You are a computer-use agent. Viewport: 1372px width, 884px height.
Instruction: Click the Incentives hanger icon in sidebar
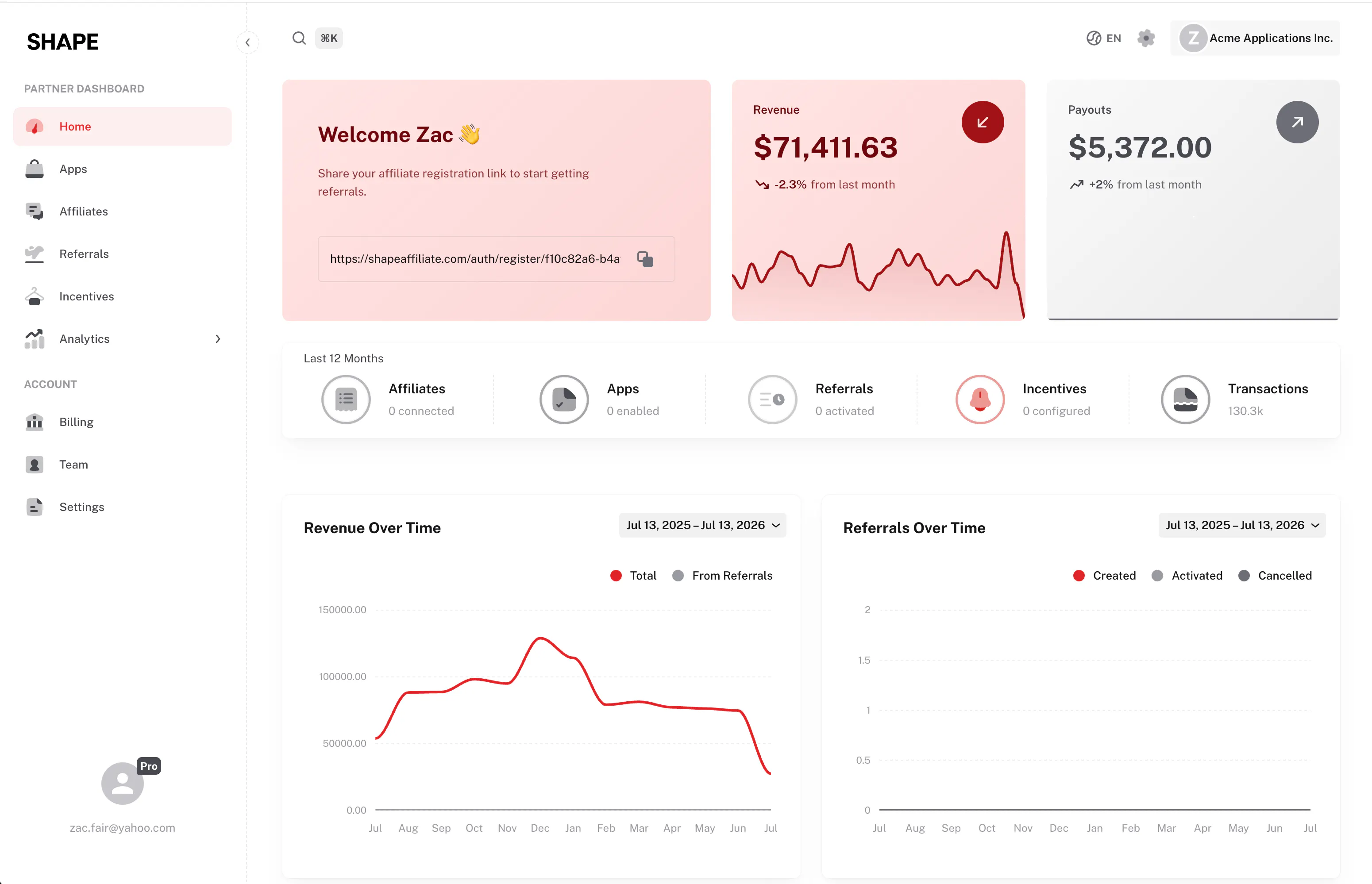point(35,296)
